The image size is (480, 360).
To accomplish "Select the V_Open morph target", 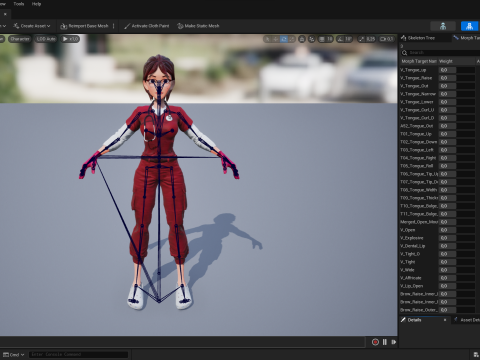I will (408, 230).
